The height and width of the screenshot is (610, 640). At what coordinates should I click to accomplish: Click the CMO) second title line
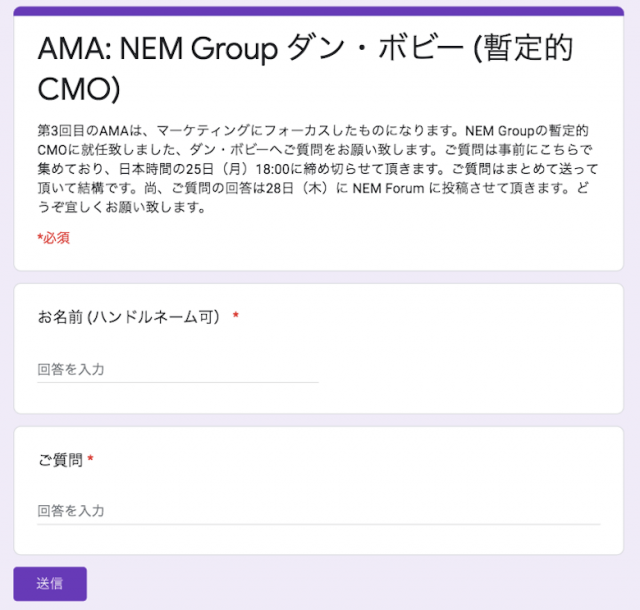coord(79,89)
